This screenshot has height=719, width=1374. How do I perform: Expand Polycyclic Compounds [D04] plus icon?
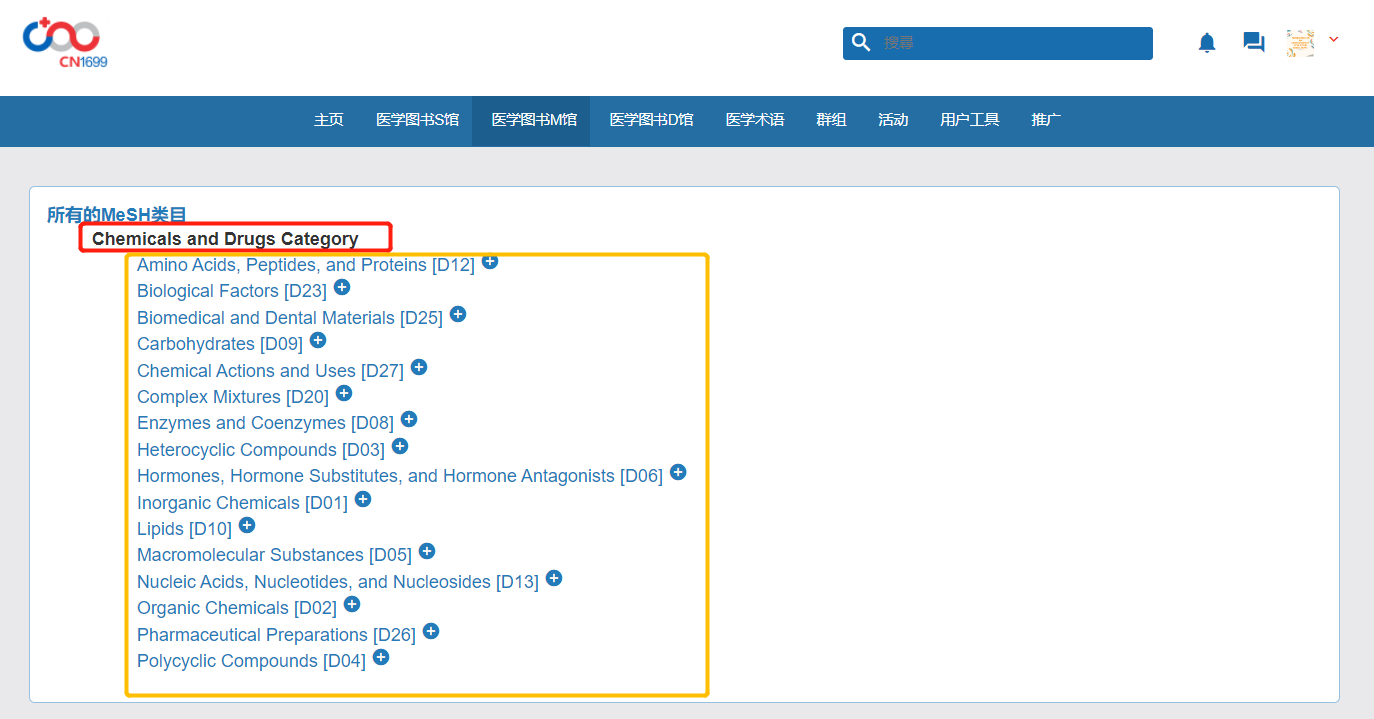(381, 657)
